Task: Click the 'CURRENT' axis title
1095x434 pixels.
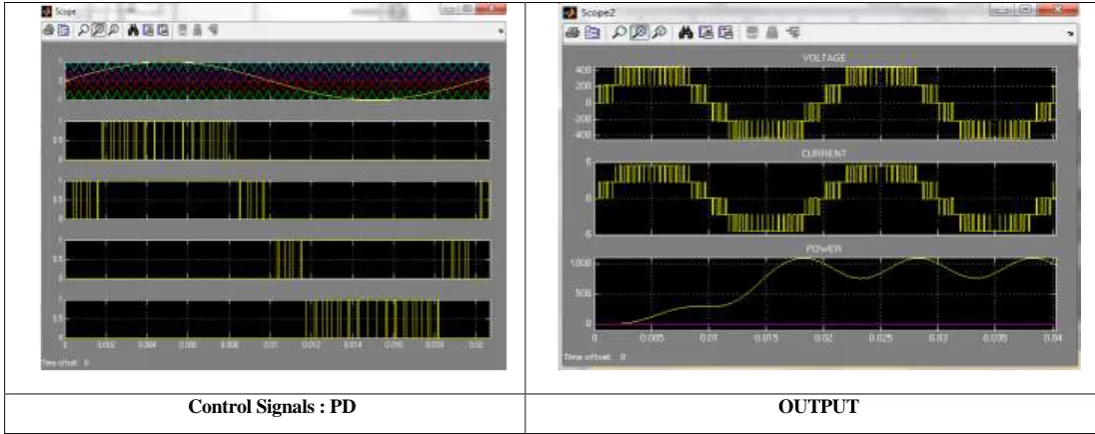Action: click(x=824, y=154)
